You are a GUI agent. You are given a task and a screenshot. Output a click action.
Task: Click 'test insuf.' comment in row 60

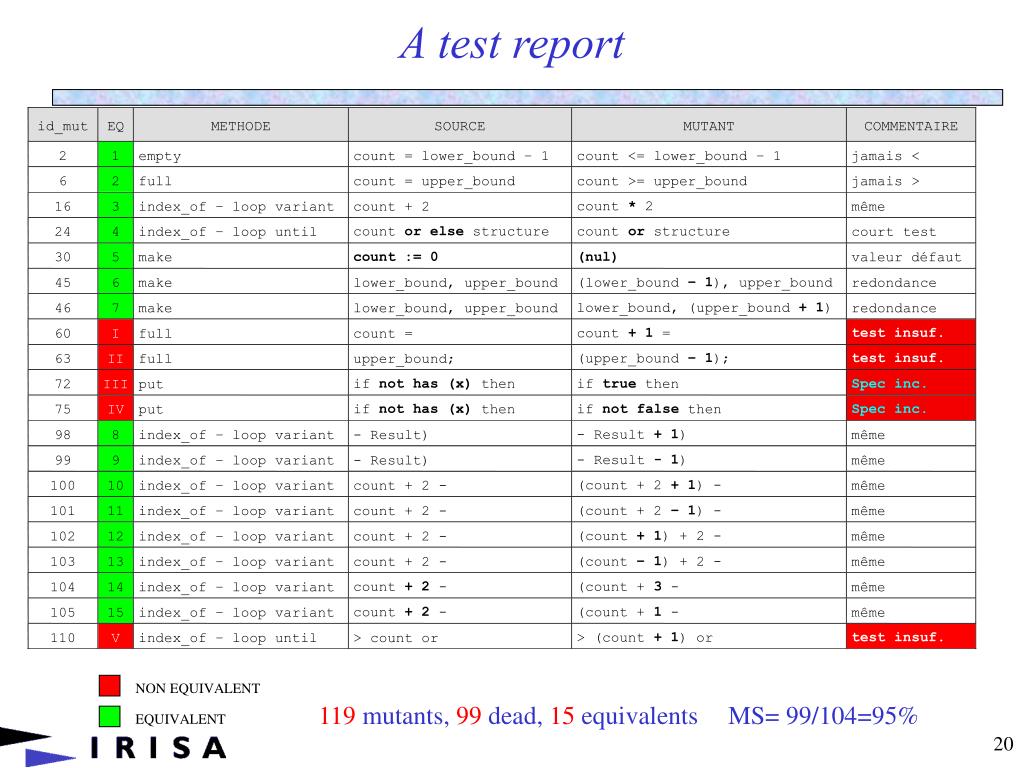pyautogui.click(x=911, y=333)
